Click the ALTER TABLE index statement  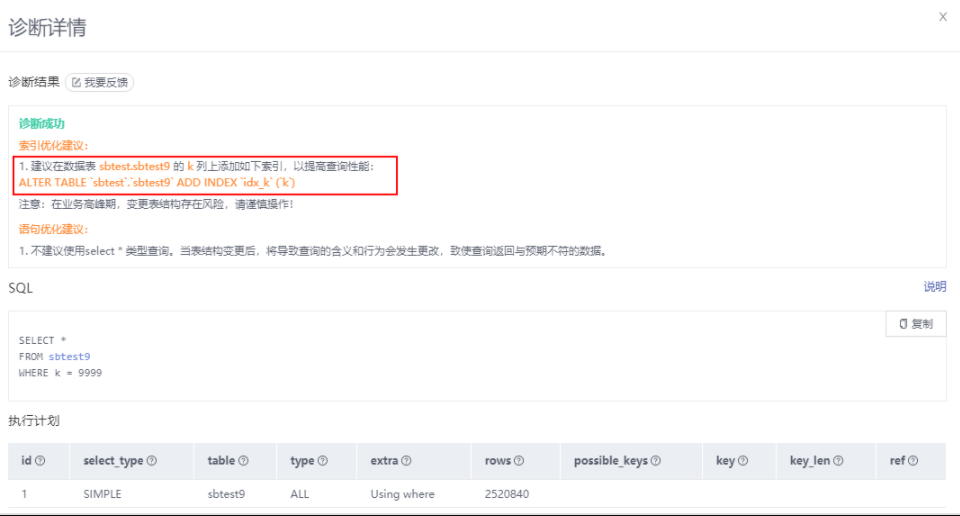click(x=157, y=183)
